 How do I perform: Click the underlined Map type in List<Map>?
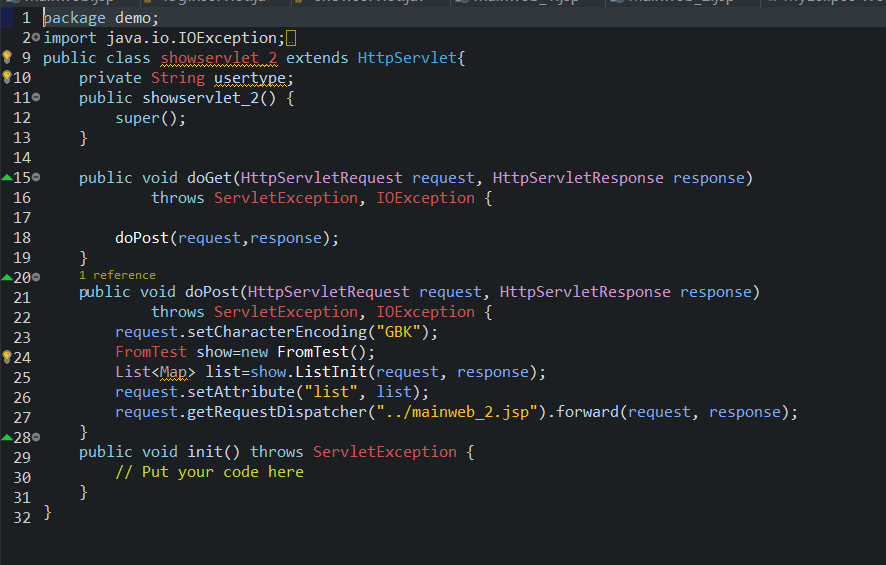[x=173, y=372]
